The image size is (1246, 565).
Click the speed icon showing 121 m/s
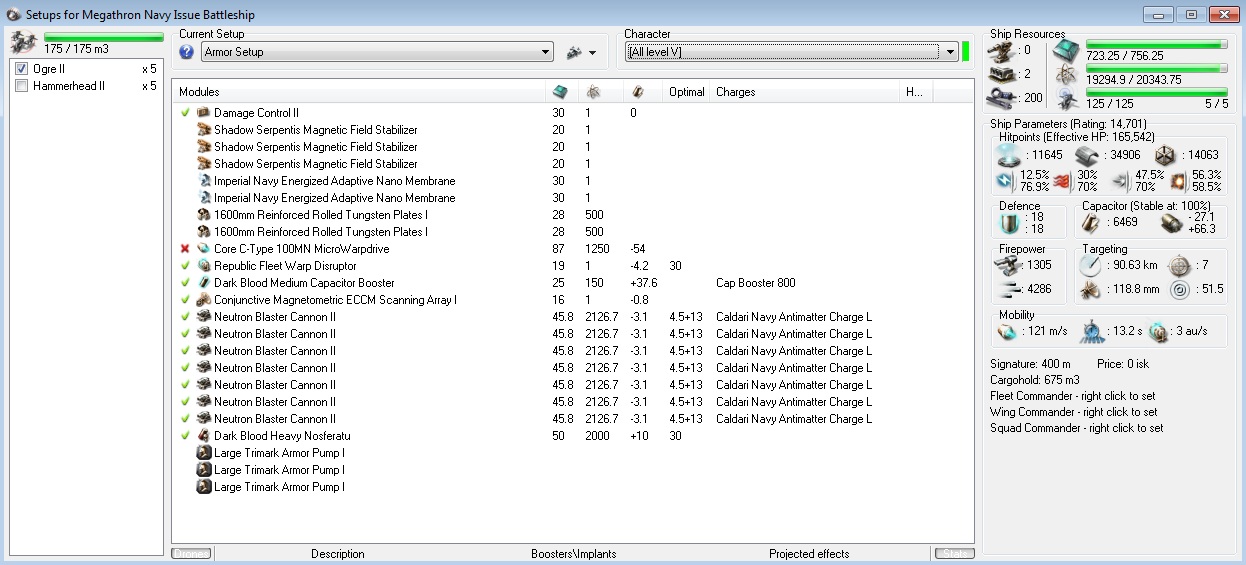[x=1007, y=331]
